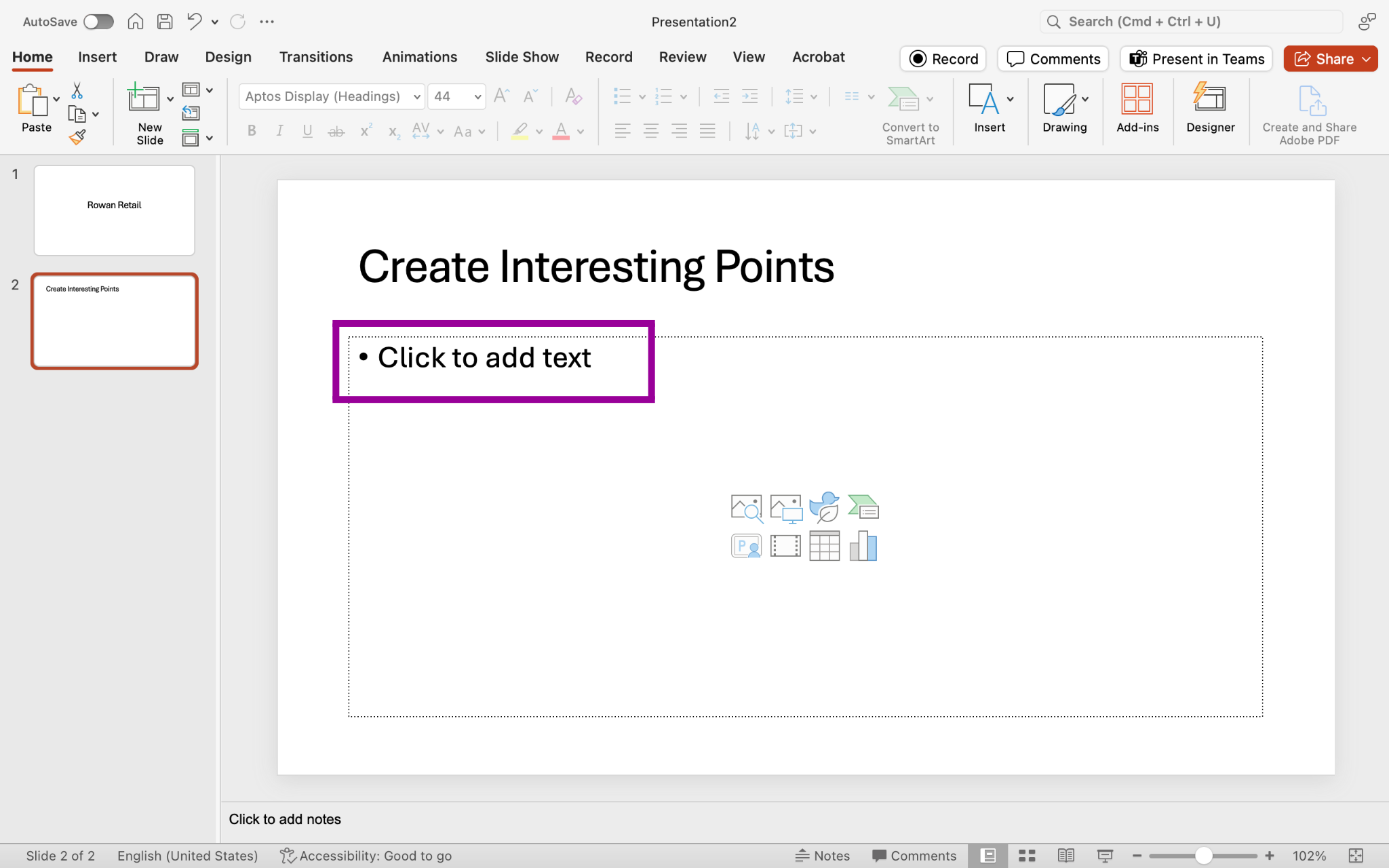1389x868 pixels.
Task: Click the Bullets list icon
Action: [x=623, y=96]
